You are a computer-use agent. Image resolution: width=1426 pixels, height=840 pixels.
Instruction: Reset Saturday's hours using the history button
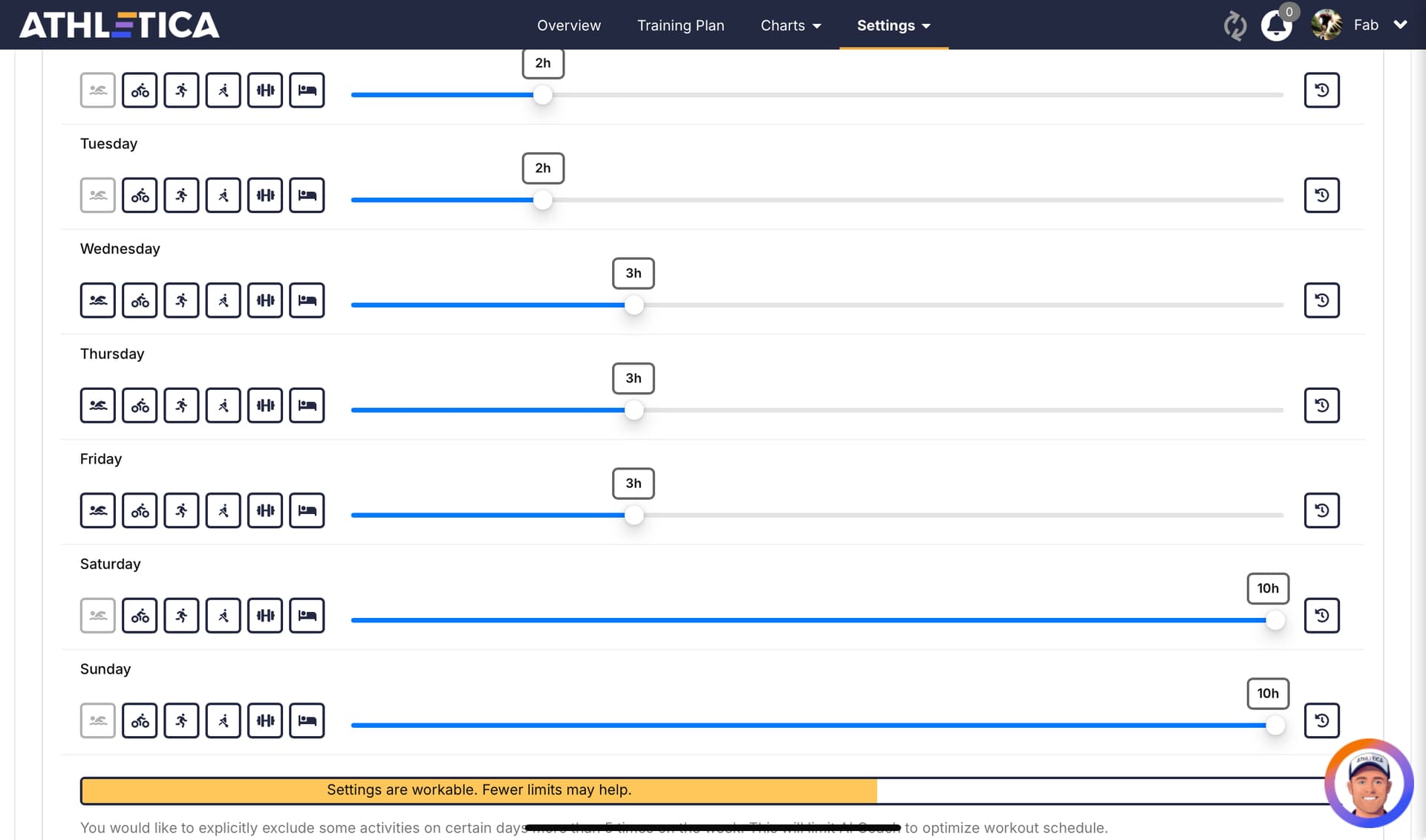(1321, 616)
